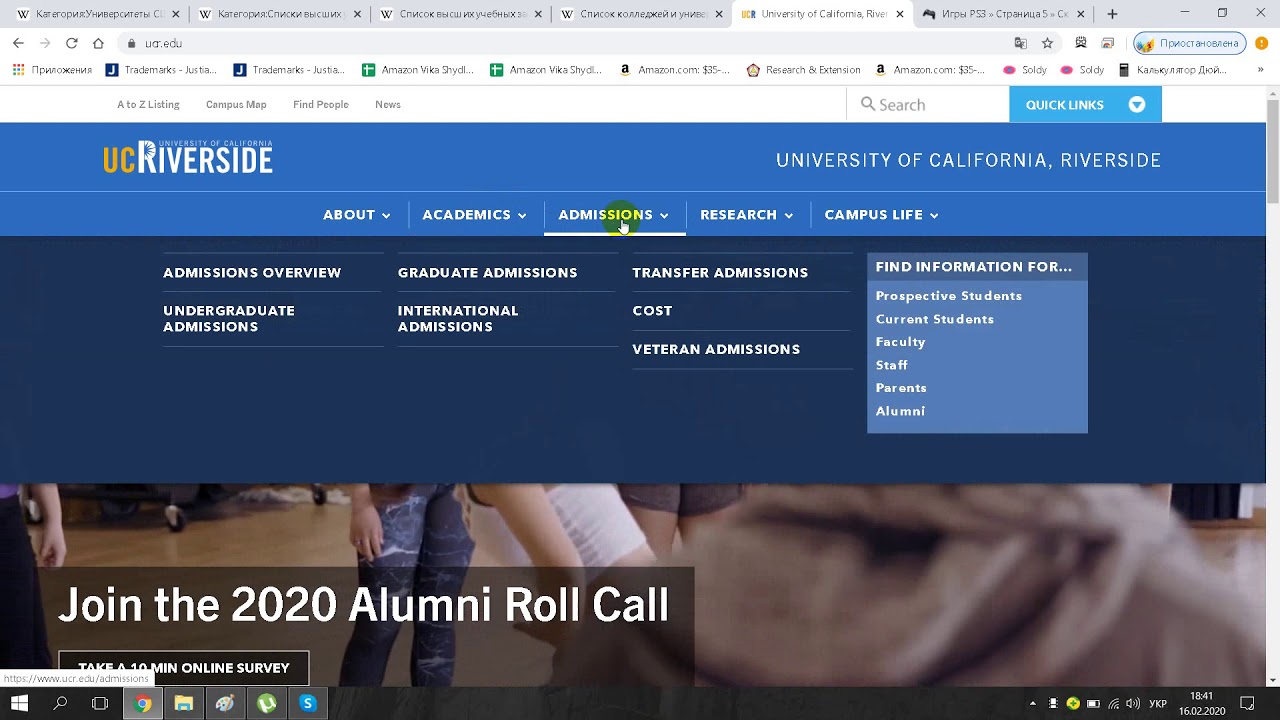The height and width of the screenshot is (720, 1280).
Task: Click the search magnifier icon on UCR site
Action: coord(868,104)
